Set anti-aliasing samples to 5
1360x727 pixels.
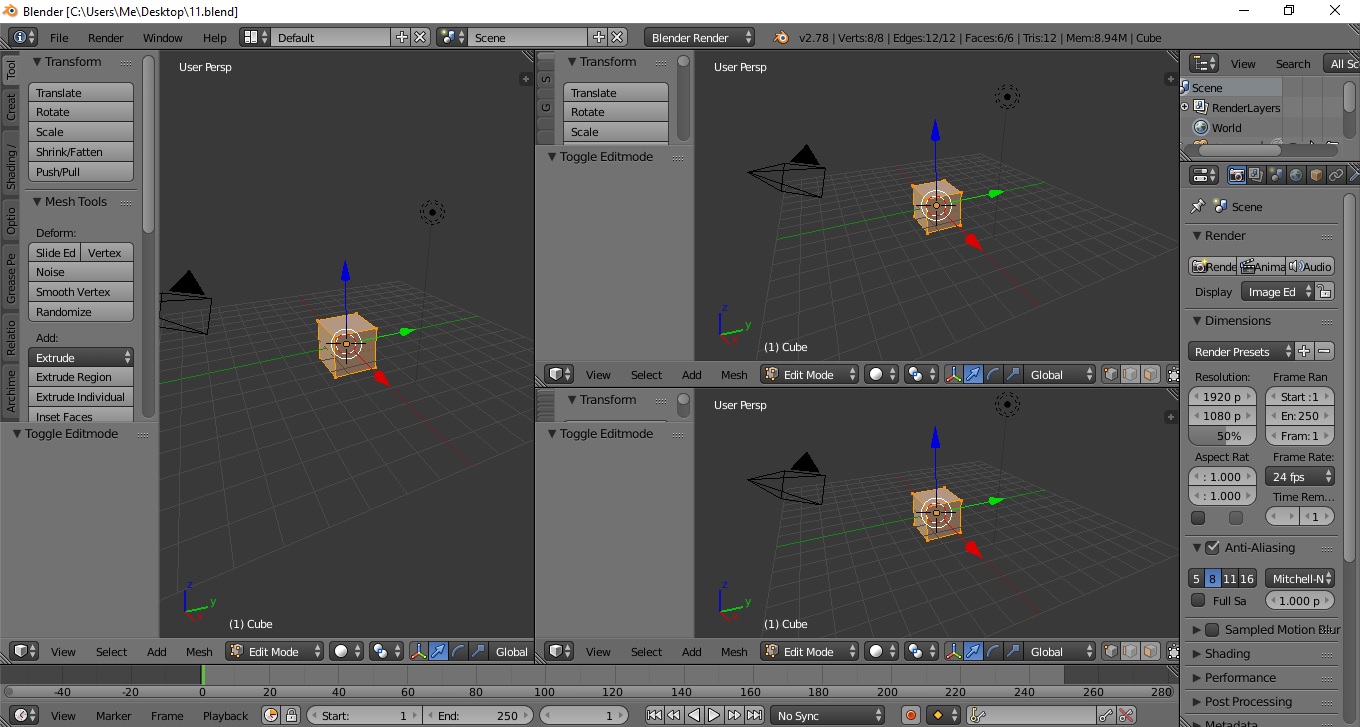tap(1196, 578)
